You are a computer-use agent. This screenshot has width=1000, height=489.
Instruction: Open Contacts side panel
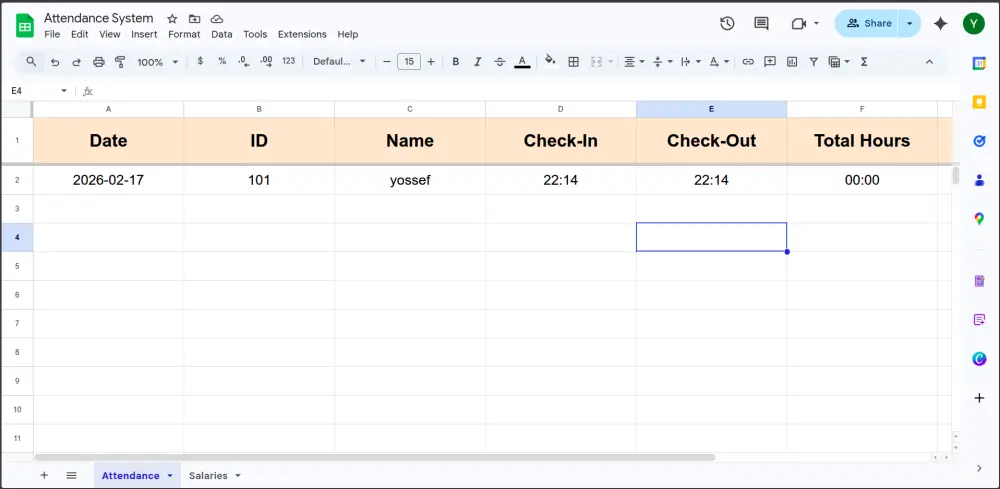(979, 180)
